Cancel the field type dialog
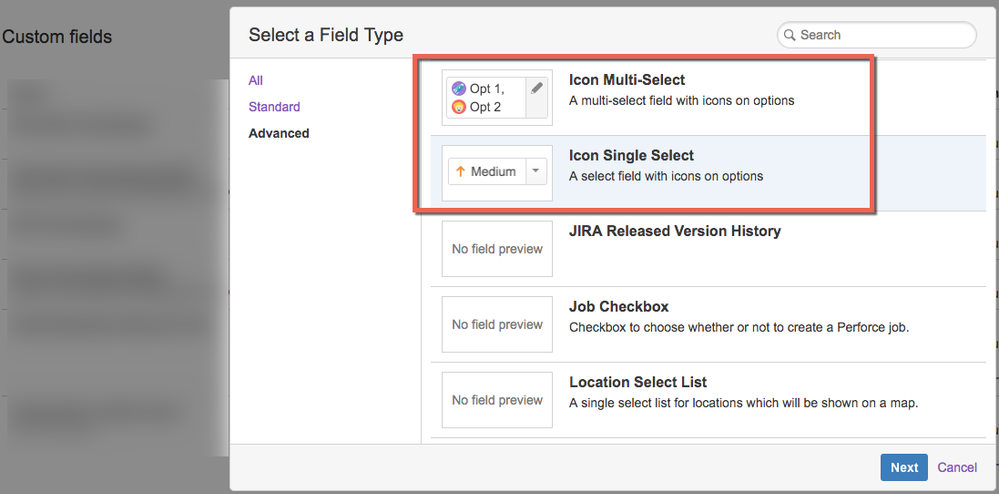 (957, 467)
